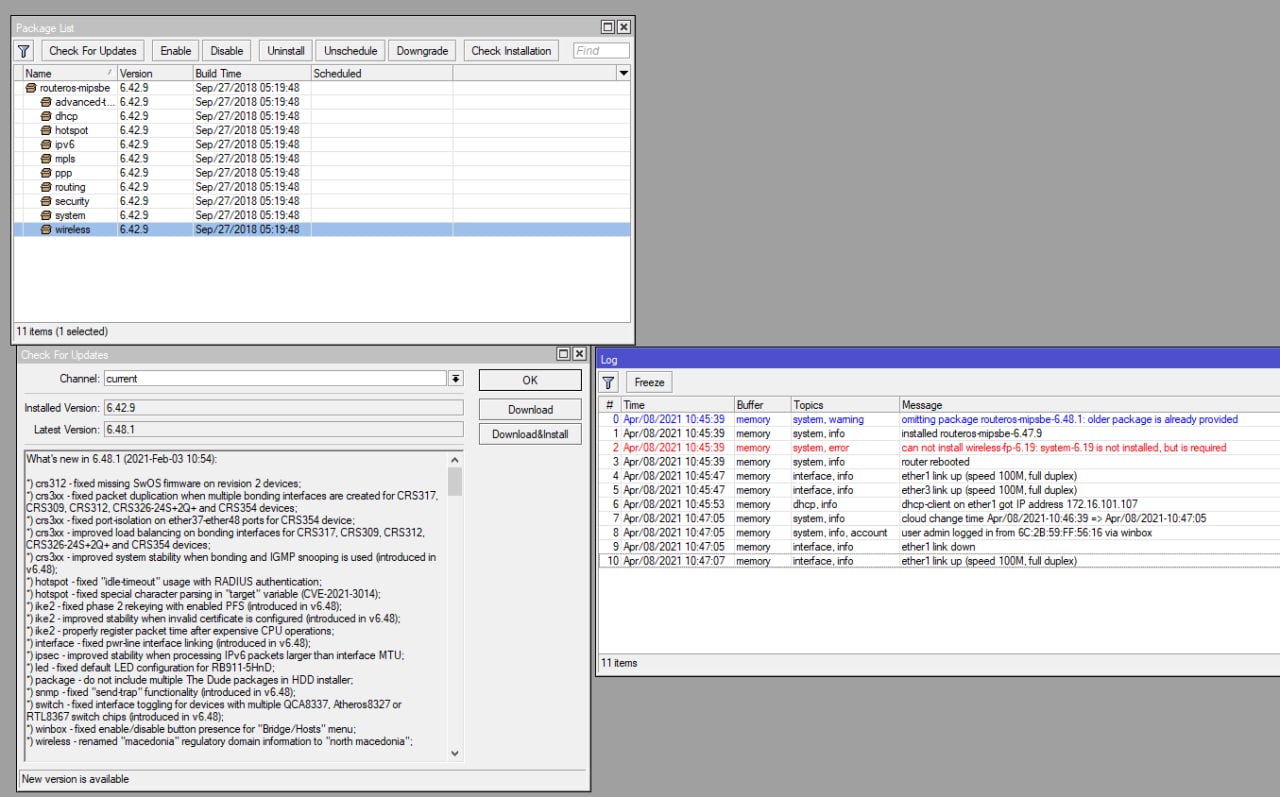
Task: Sort log by Message column
Action: pyautogui.click(x=1089, y=405)
